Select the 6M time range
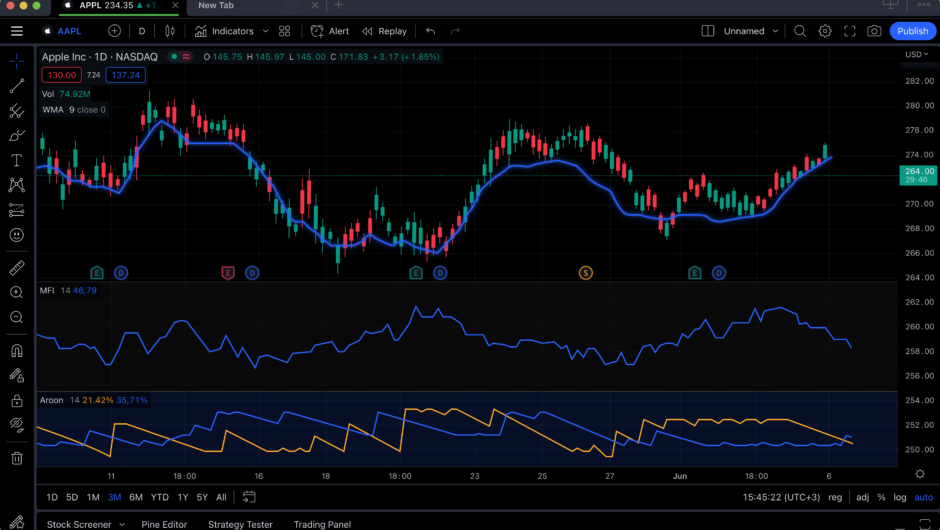Screen dimensions: 940x530 coord(136,497)
